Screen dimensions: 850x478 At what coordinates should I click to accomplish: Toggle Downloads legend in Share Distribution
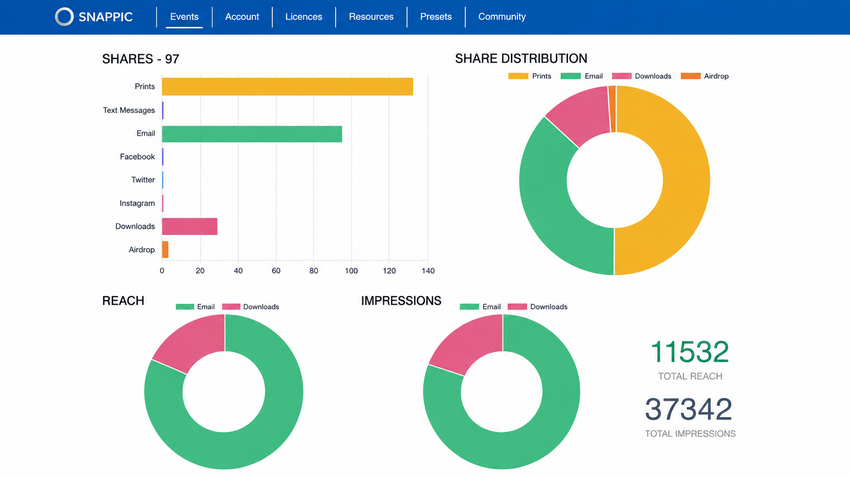642,76
